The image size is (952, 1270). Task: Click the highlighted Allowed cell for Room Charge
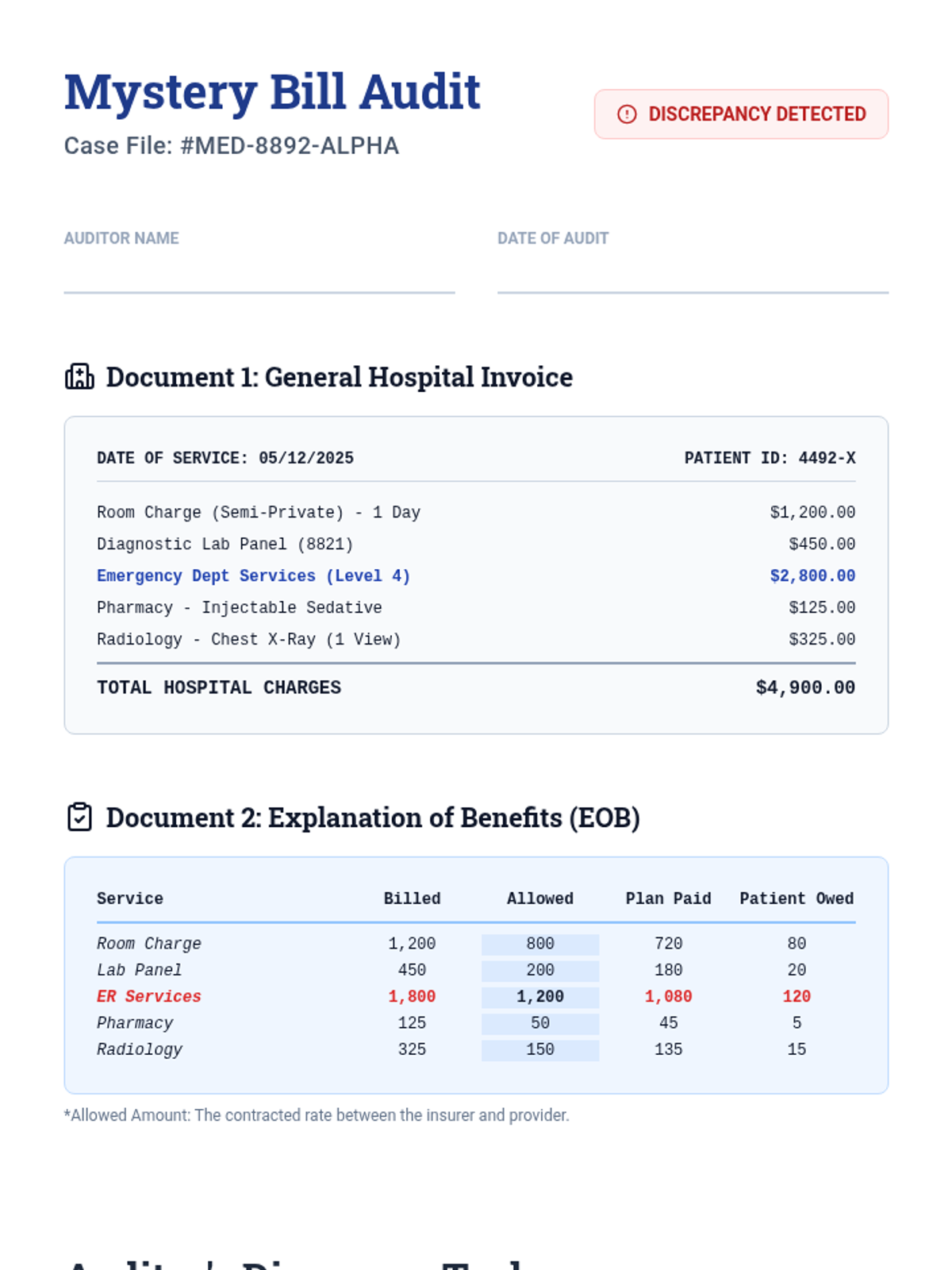pyautogui.click(x=539, y=944)
